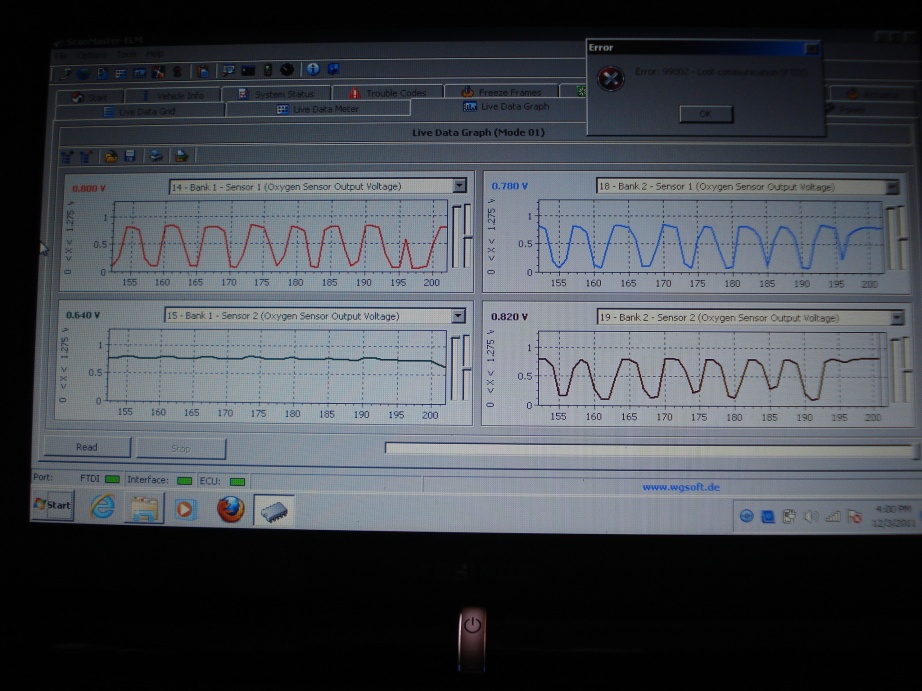Viewport: 922px width, 691px height.
Task: Expand the Bank 2 Sensor 1 dropdown
Action: pyautogui.click(x=892, y=187)
